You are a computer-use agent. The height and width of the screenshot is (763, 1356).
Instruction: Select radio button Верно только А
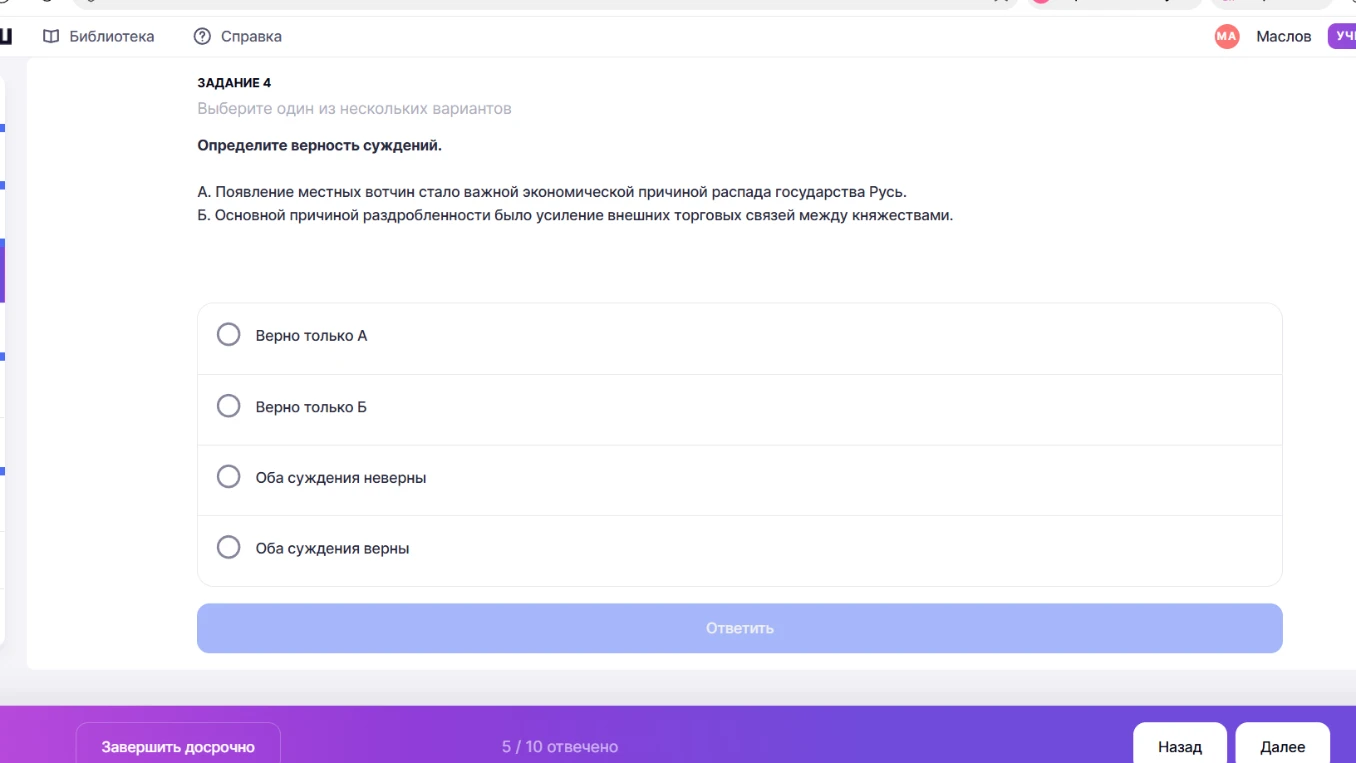point(229,334)
